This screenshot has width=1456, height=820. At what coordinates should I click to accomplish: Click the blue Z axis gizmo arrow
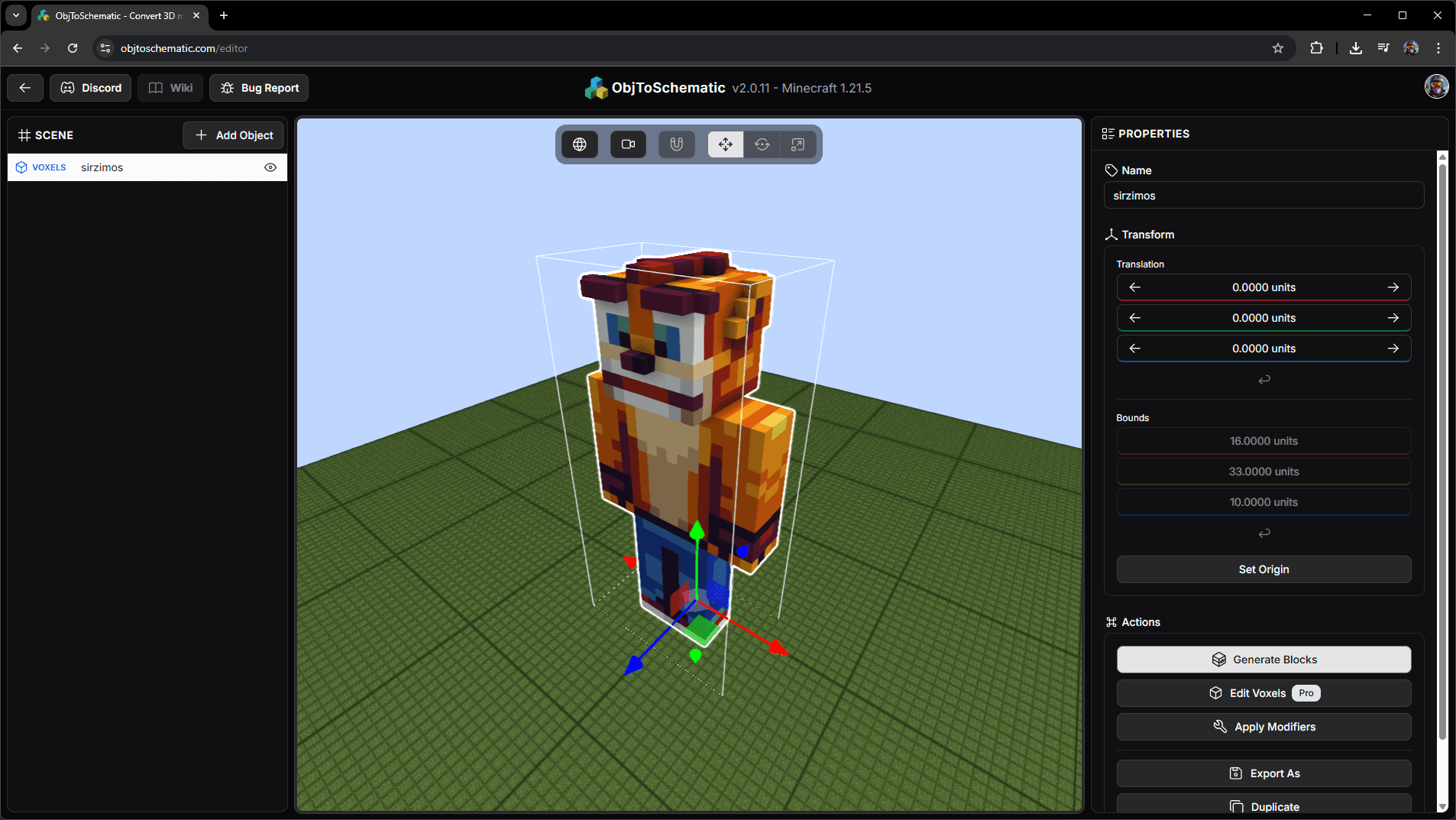(x=634, y=666)
